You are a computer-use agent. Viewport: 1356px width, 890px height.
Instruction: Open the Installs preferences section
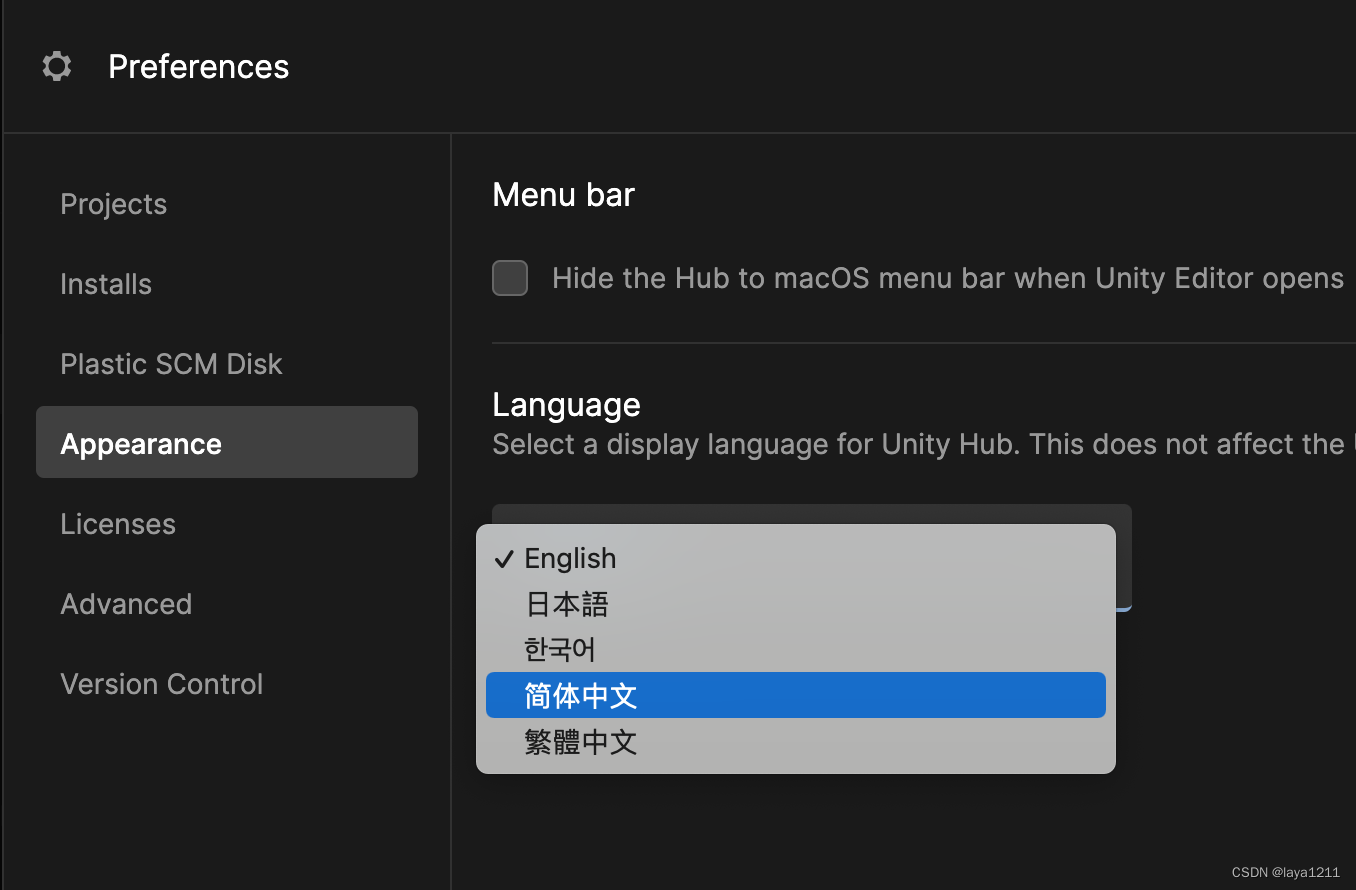pyautogui.click(x=106, y=284)
